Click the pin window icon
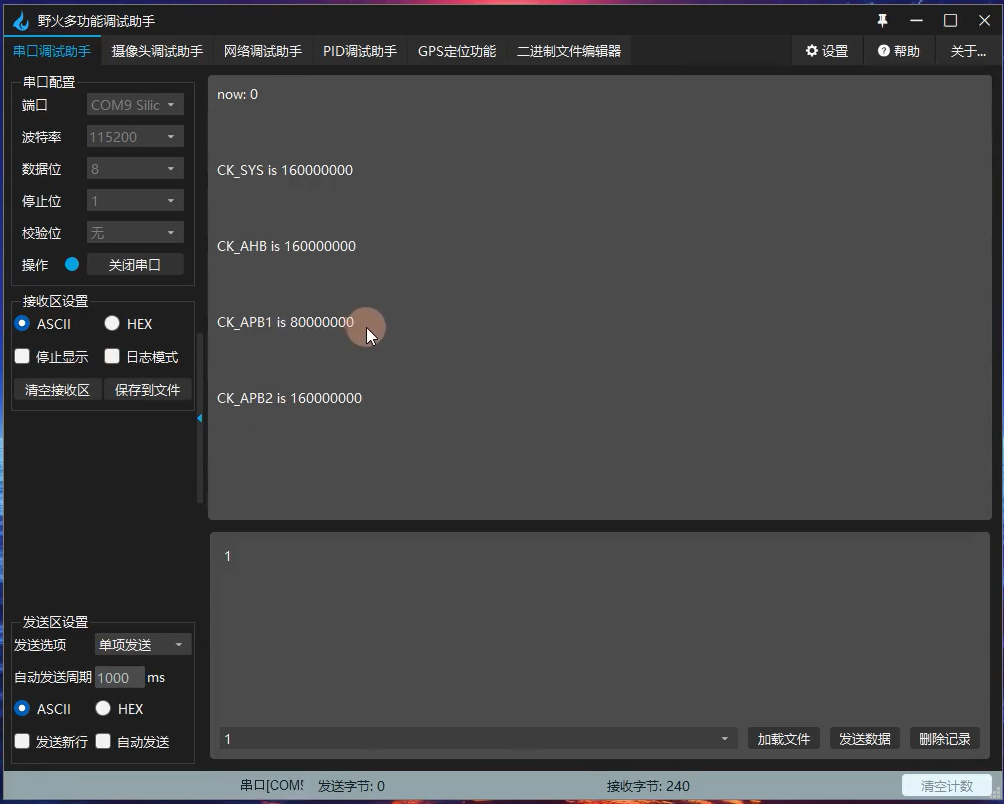Screen dimensions: 1004x804 [882, 21]
